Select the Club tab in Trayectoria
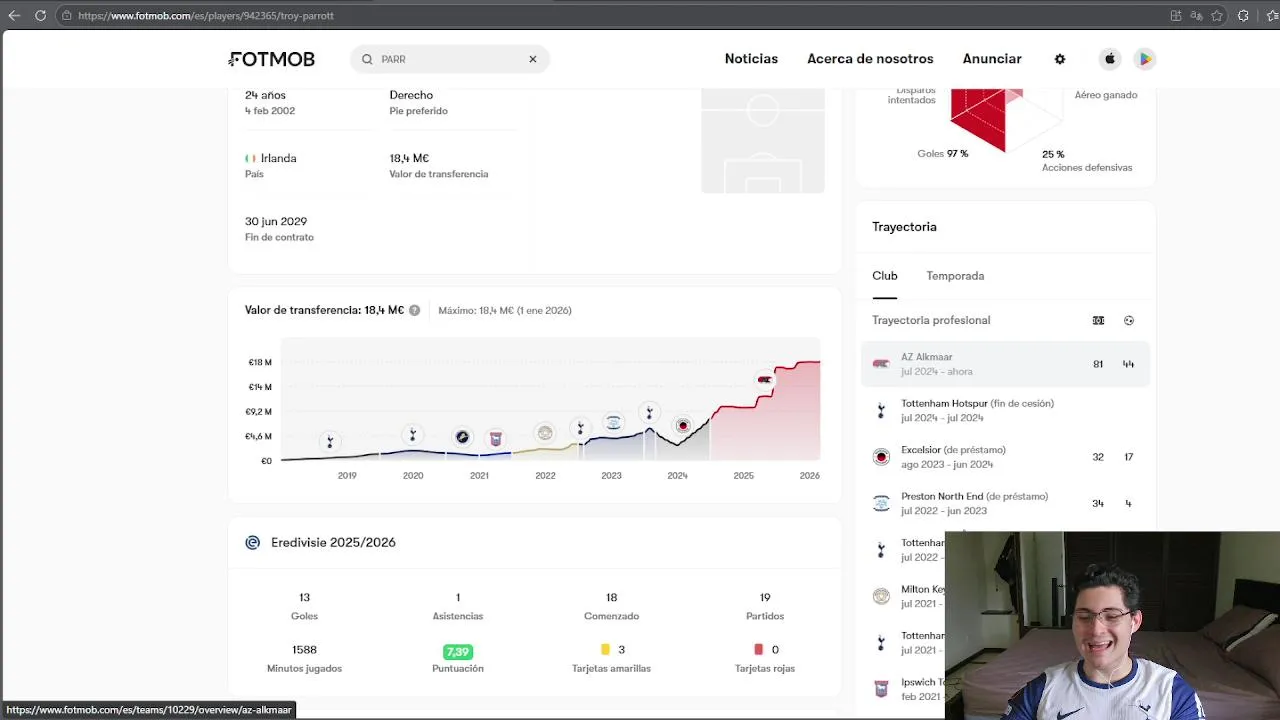Viewport: 1280px width, 720px height. click(885, 276)
